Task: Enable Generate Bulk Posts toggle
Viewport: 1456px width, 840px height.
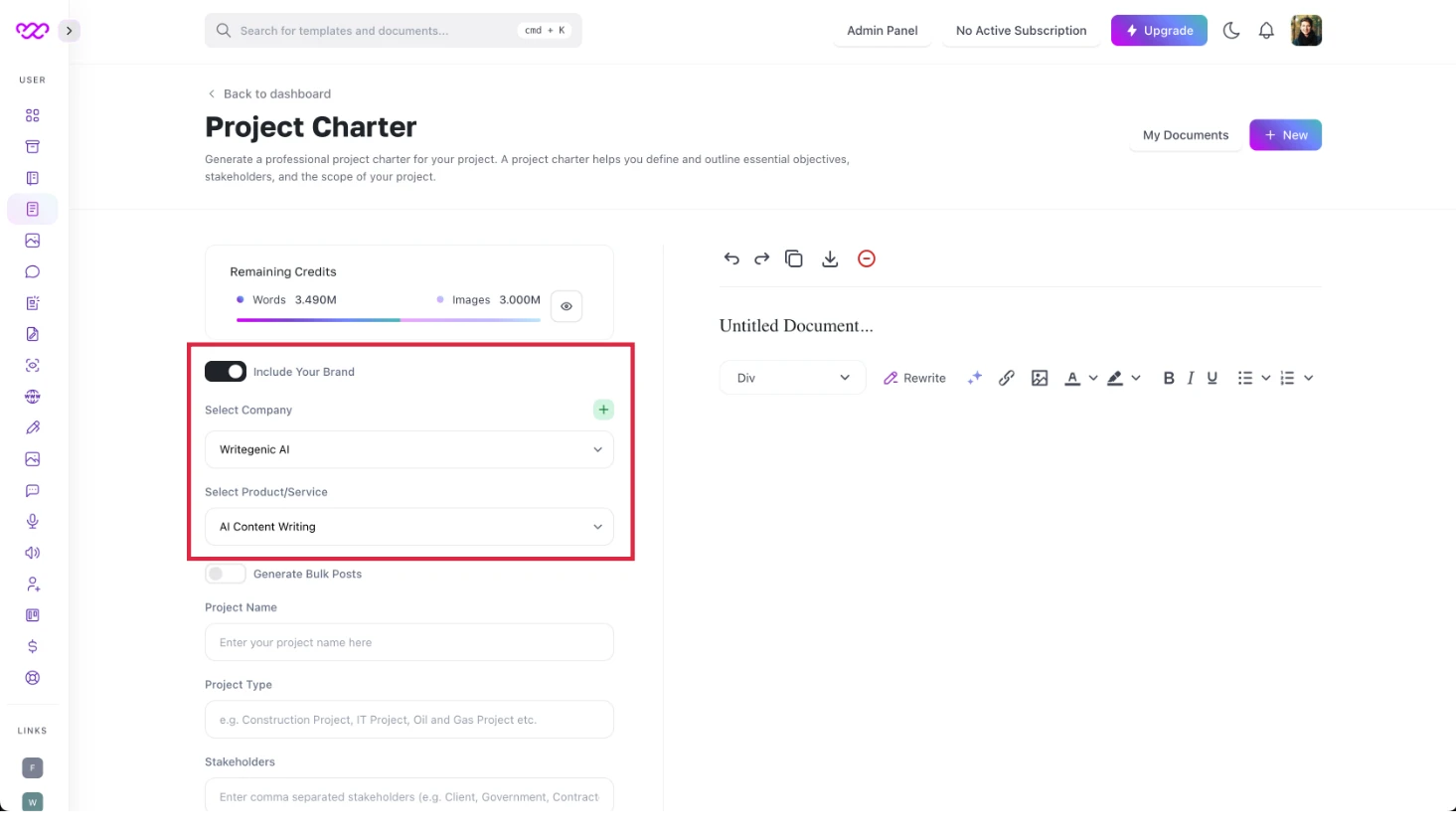Action: (x=226, y=574)
